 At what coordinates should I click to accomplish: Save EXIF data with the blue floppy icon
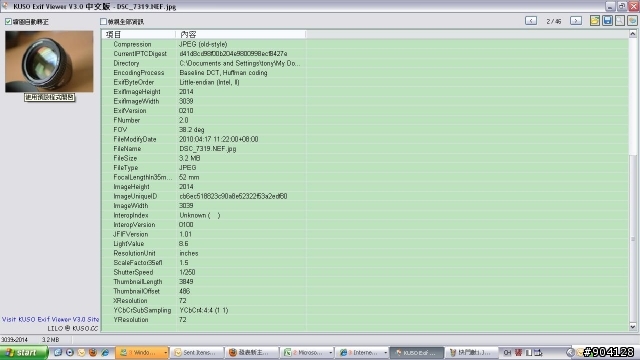pos(607,20)
